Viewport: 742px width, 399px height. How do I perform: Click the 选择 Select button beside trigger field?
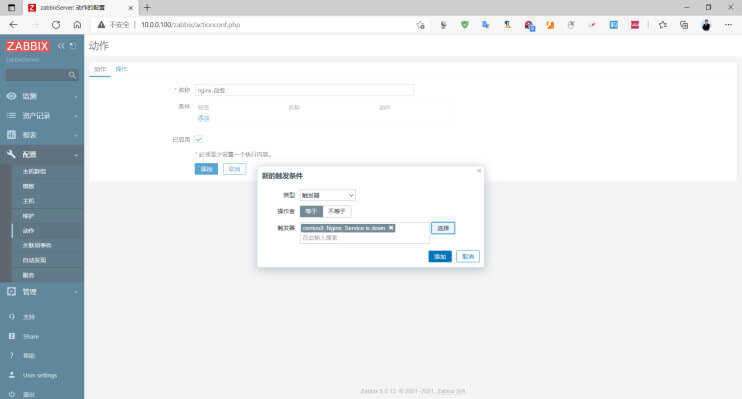click(443, 228)
